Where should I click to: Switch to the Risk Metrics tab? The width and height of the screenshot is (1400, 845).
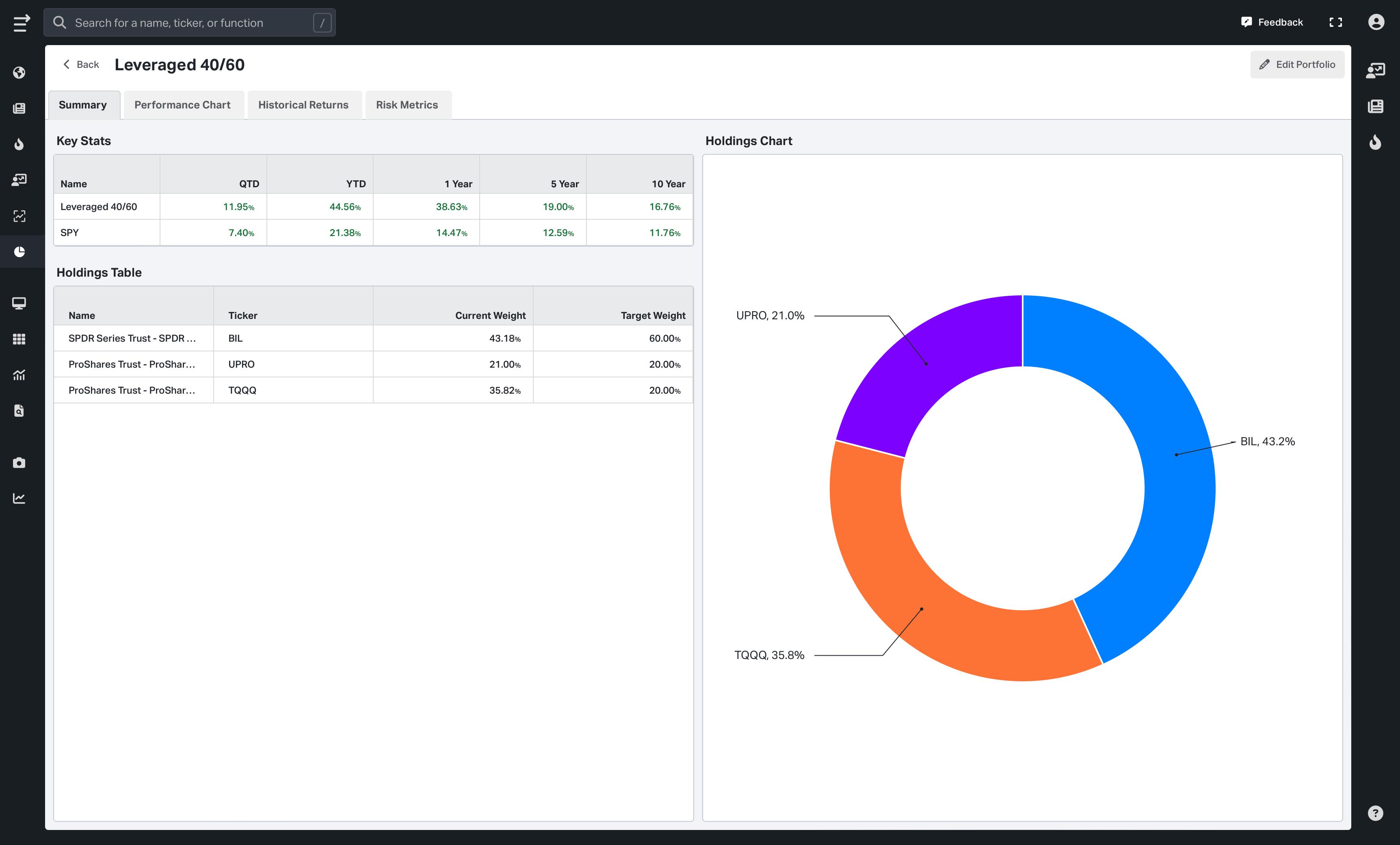pyautogui.click(x=409, y=105)
